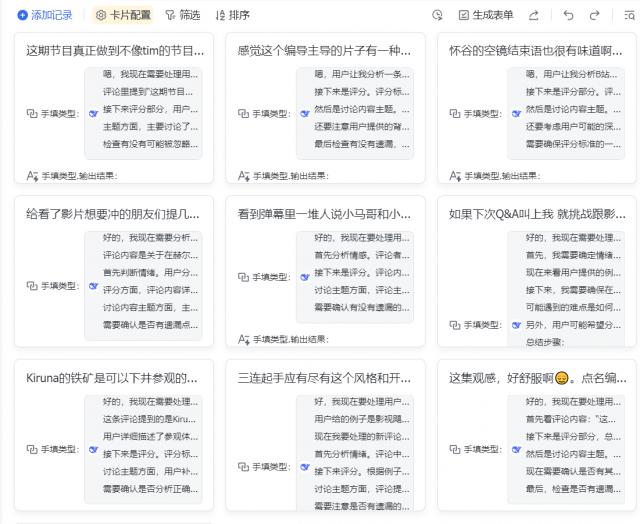
Task: Click the history clock icon in toolbar
Action: point(437,15)
